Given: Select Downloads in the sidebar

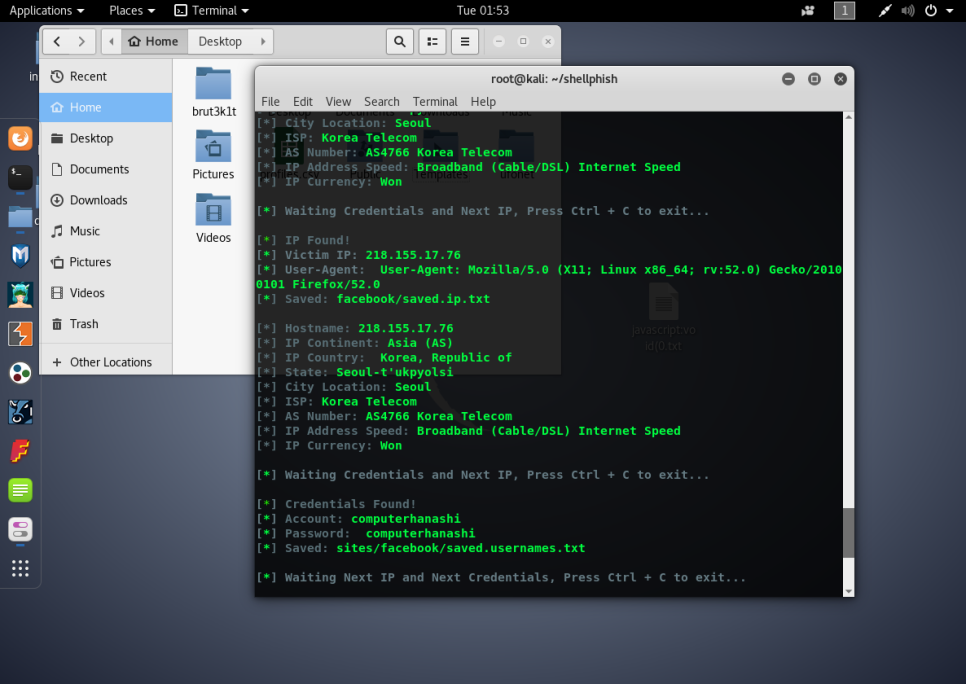Looking at the screenshot, I should coord(105,200).
